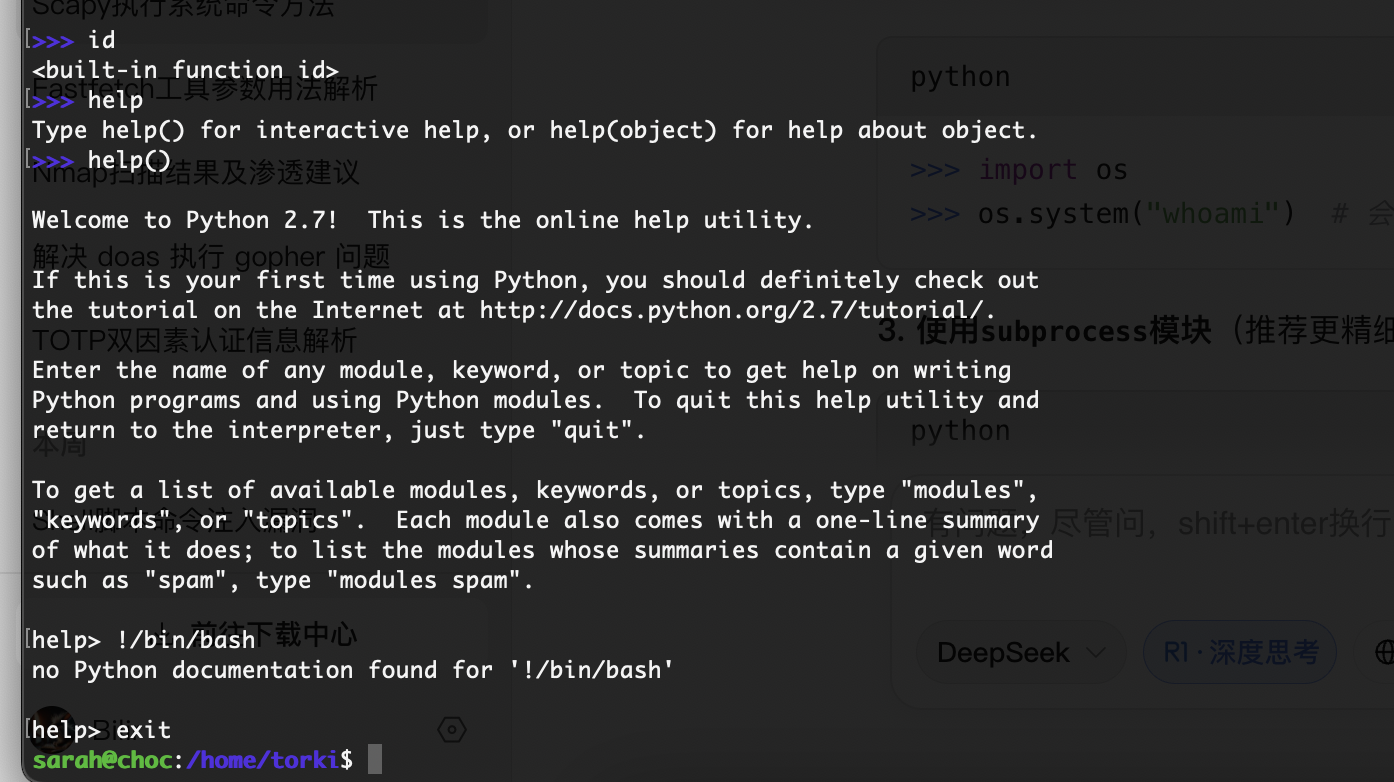Viewport: 1394px width, 782px height.
Task: Open the Fastfetch工具参数用法解析 conversation
Action: click(205, 88)
